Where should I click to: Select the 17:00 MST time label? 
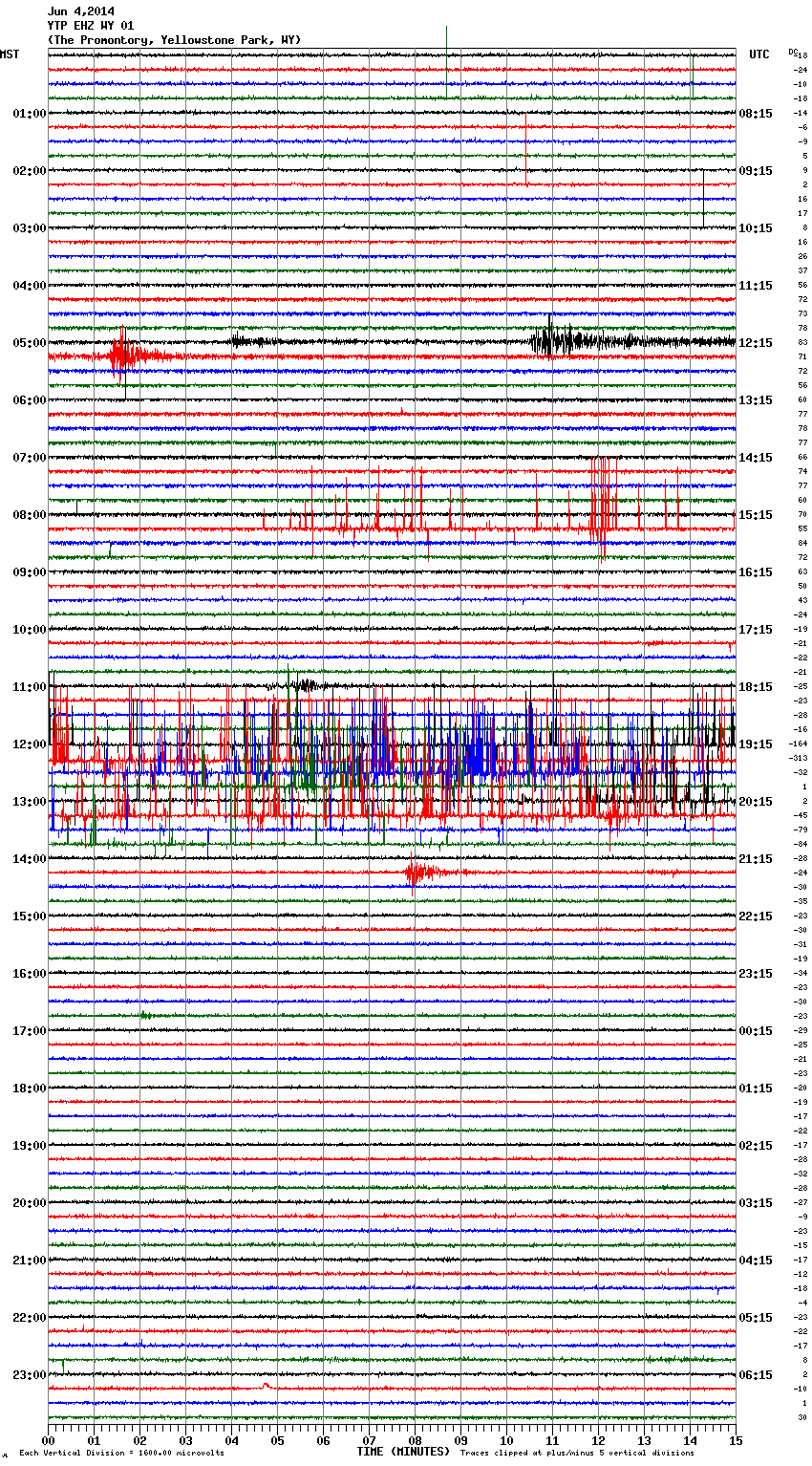29,1031
